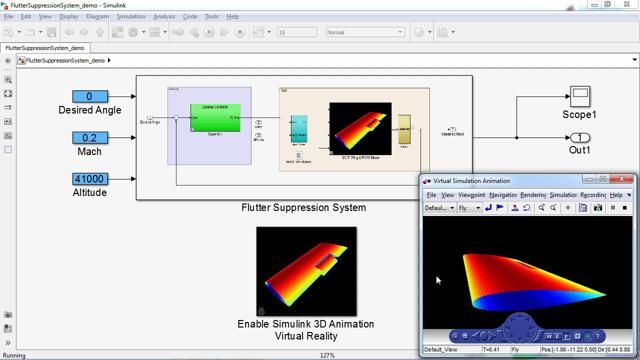Image resolution: width=640 pixels, height=360 pixels.
Task: Stop the Simulink simulation
Action: click(240, 32)
